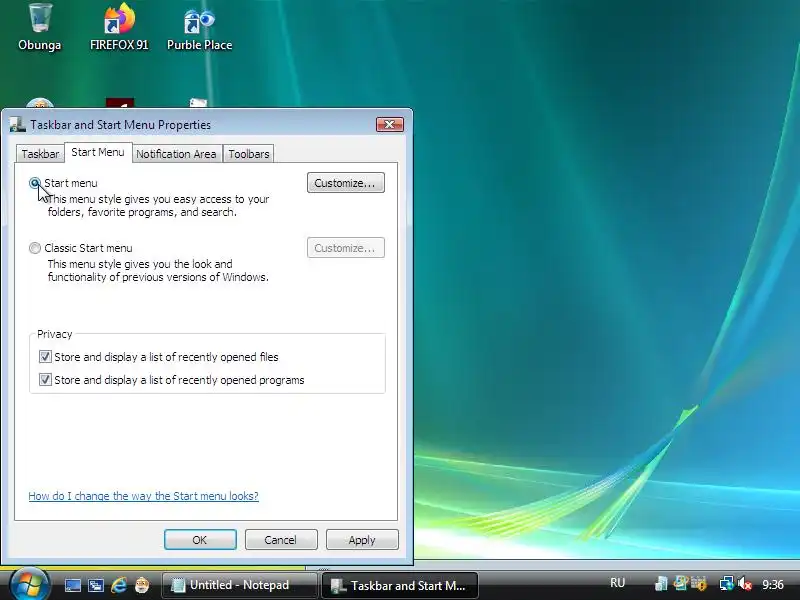Click the network tray icon
The height and width of the screenshot is (600, 800).
(726, 584)
